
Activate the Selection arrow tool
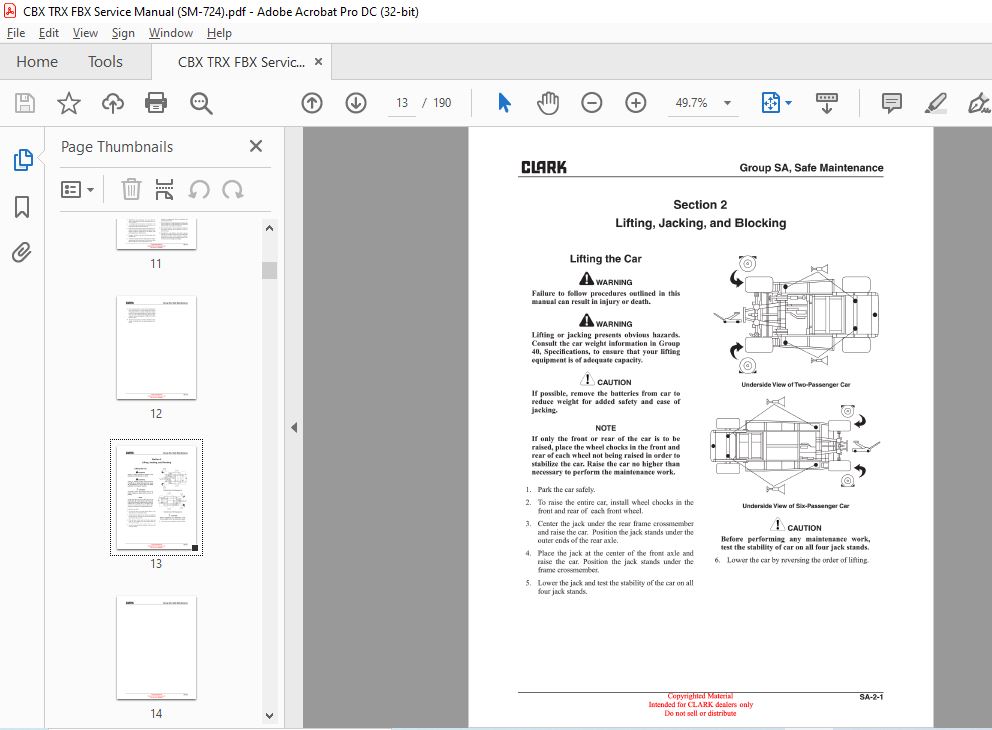(504, 102)
